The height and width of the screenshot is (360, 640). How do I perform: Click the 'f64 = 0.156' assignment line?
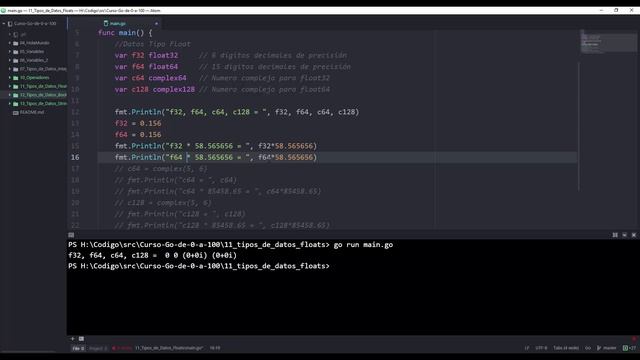point(138,135)
